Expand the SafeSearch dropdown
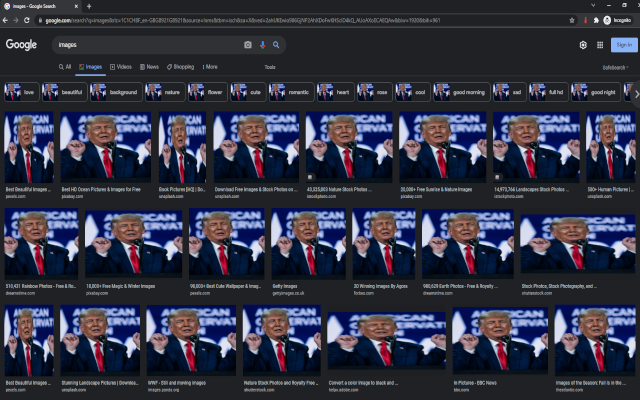Viewport: 640px width, 400px height. click(616, 68)
